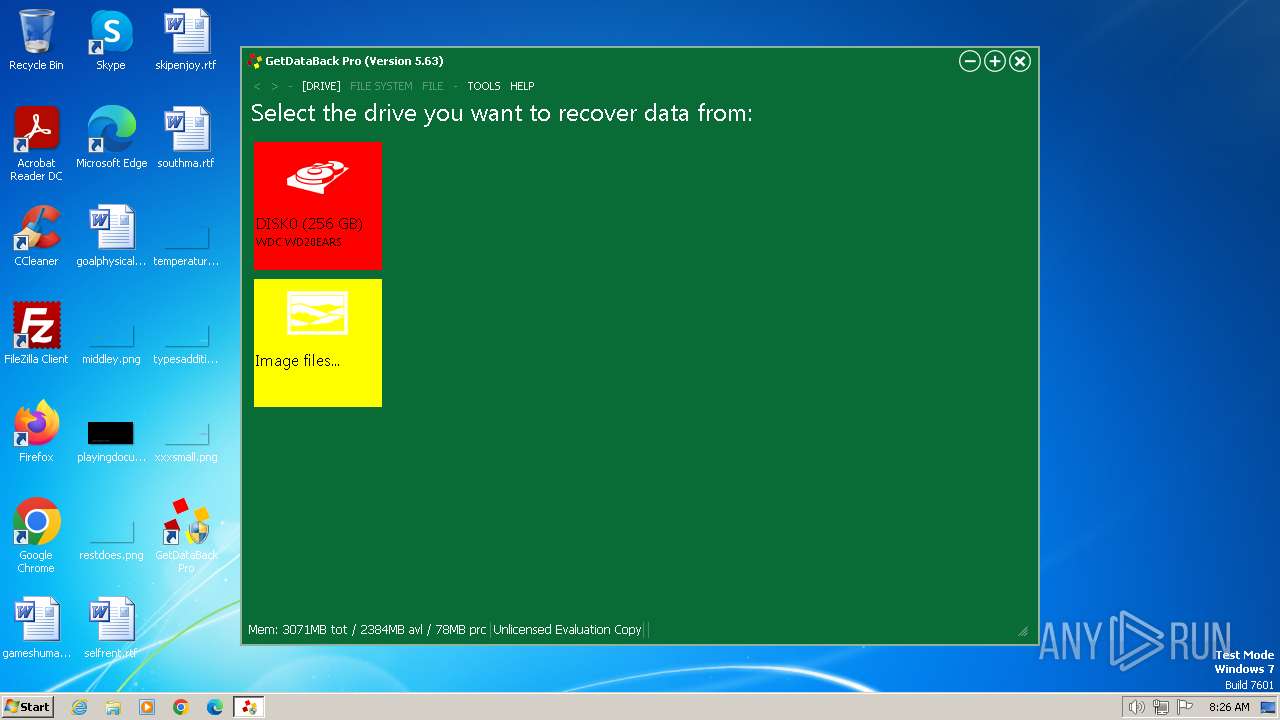This screenshot has height=720, width=1280.
Task: Minimize GetDataBack window using minus circle
Action: (969, 61)
